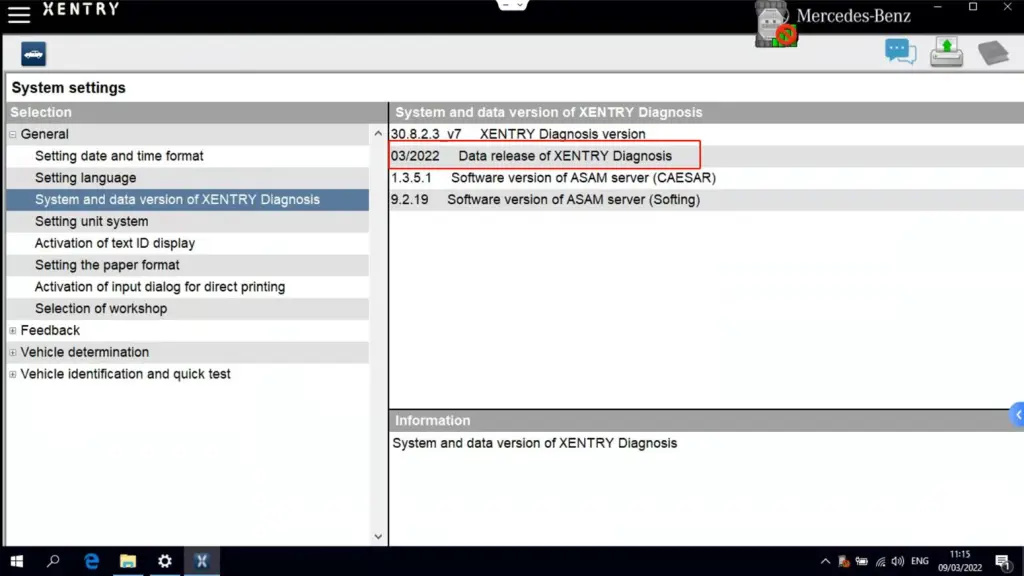
Task: Open the taskbar clock and date
Action: pos(960,561)
